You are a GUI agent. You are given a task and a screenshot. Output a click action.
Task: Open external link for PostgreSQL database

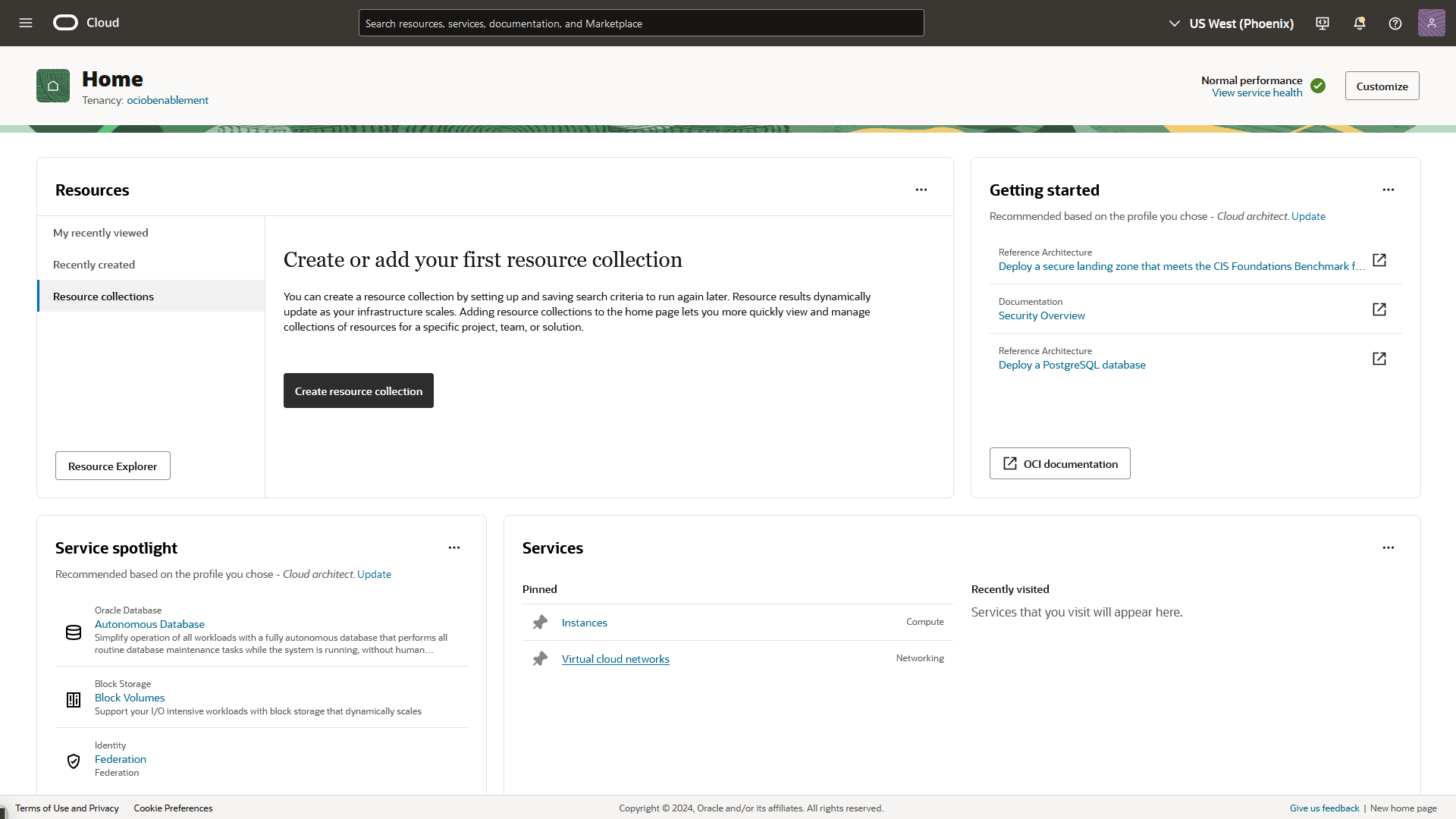[1379, 359]
